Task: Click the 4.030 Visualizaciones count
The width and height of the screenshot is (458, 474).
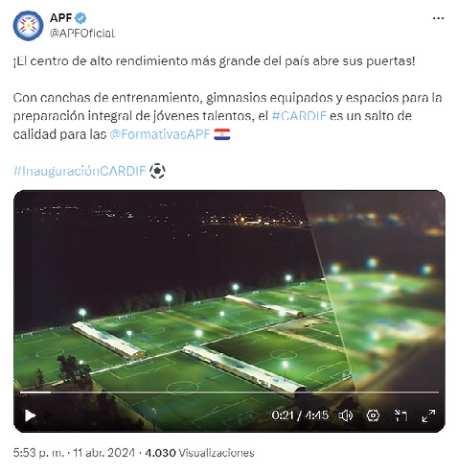Action: [199, 453]
